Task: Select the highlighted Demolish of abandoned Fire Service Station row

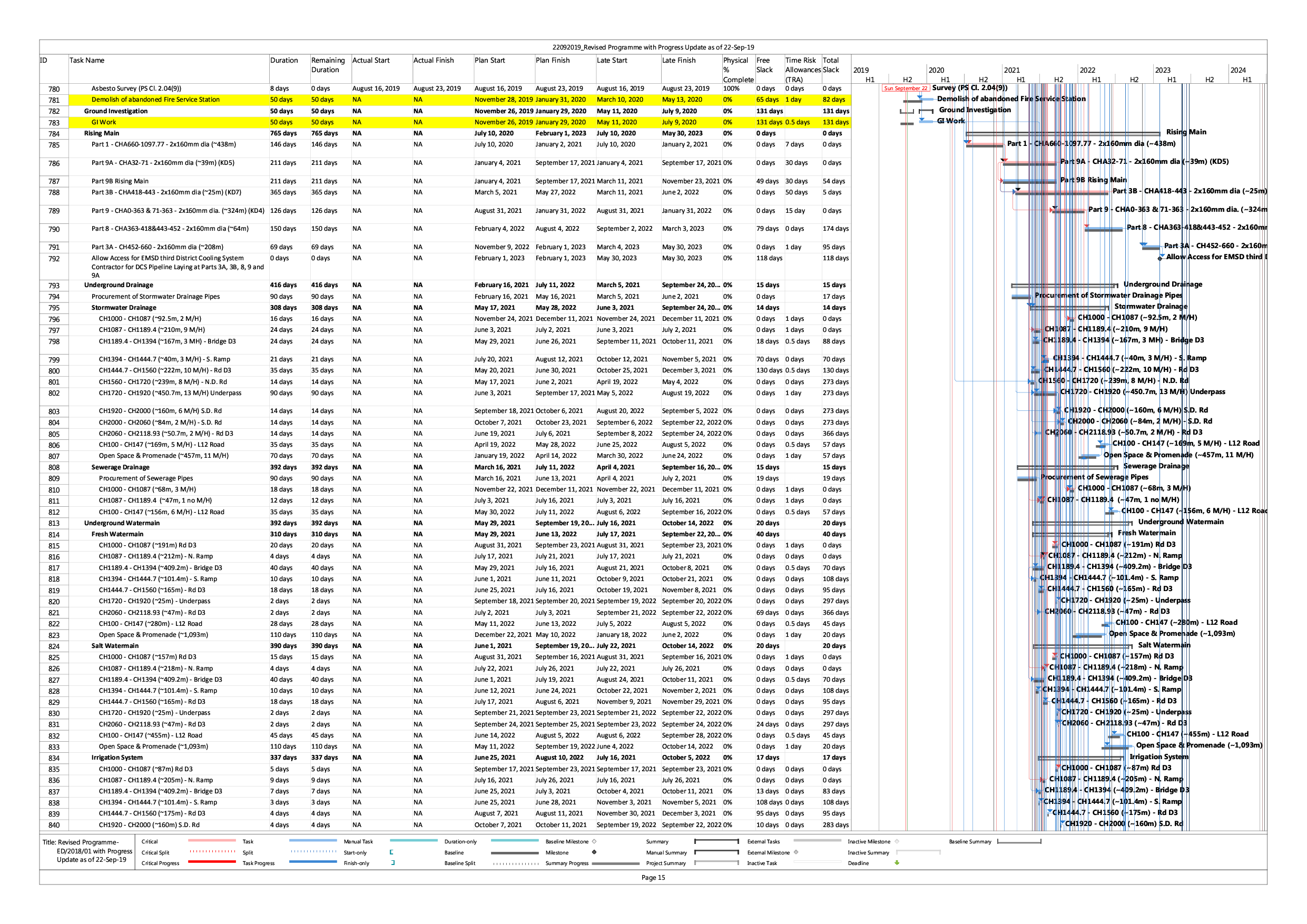Action: (x=155, y=100)
